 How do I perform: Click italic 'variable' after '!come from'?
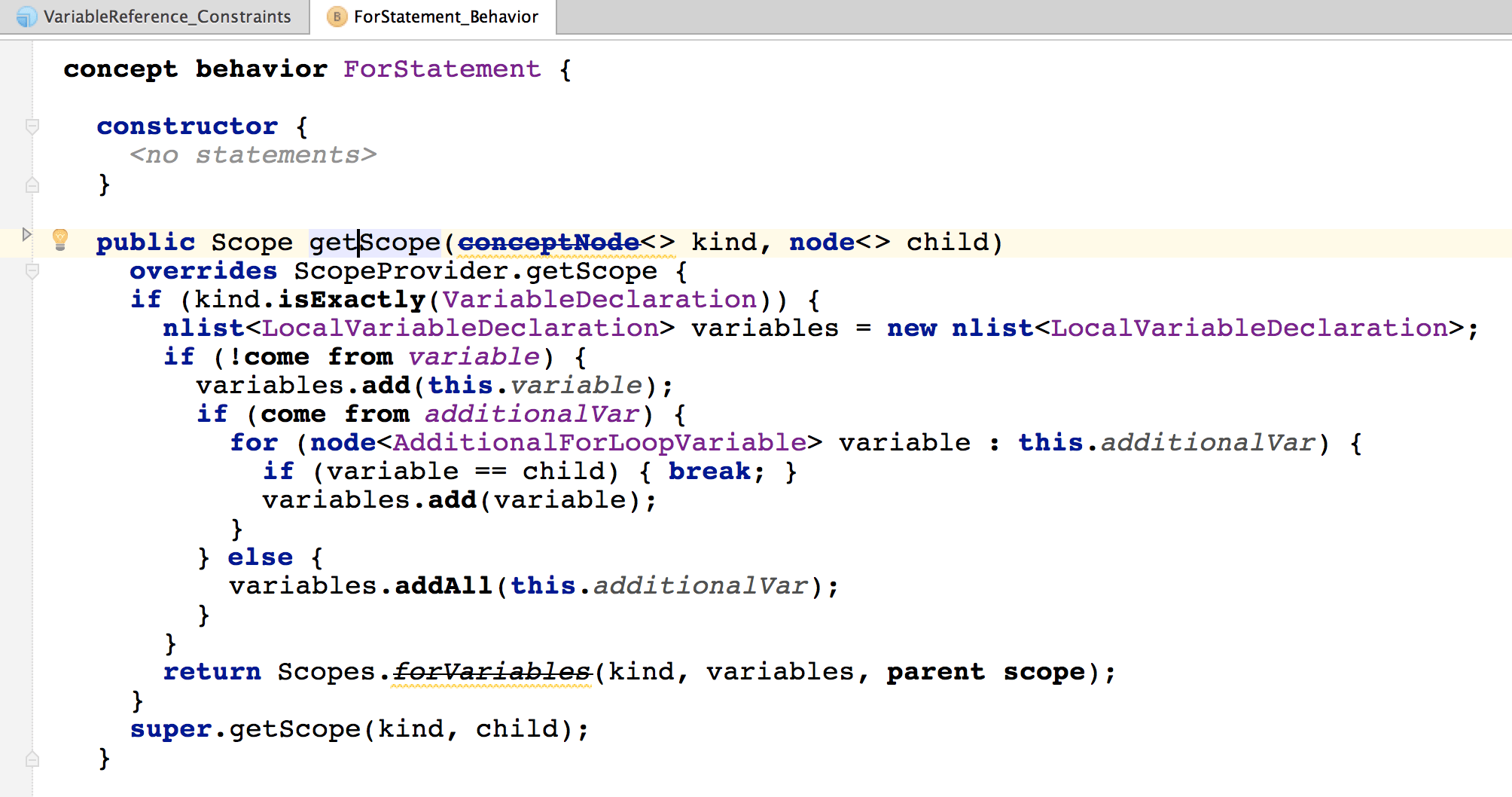coord(474,357)
